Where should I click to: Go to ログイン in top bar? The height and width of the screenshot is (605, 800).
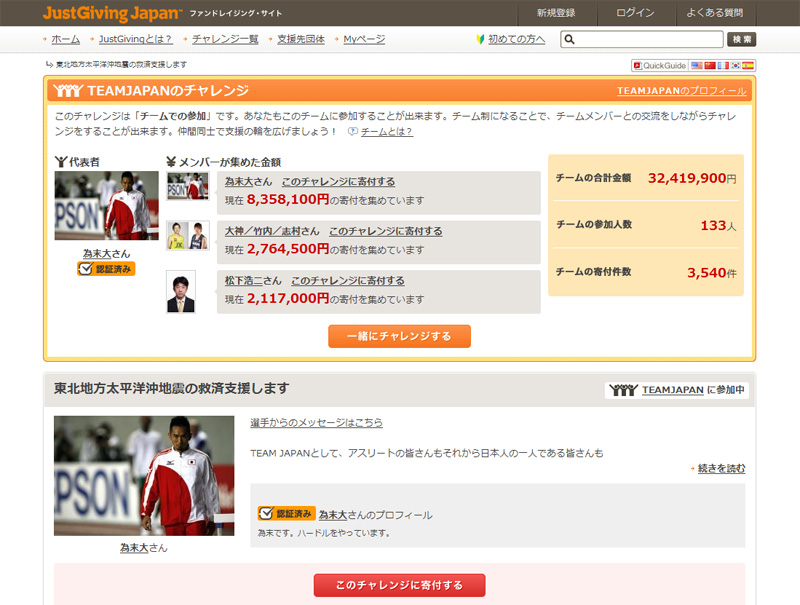(x=635, y=13)
